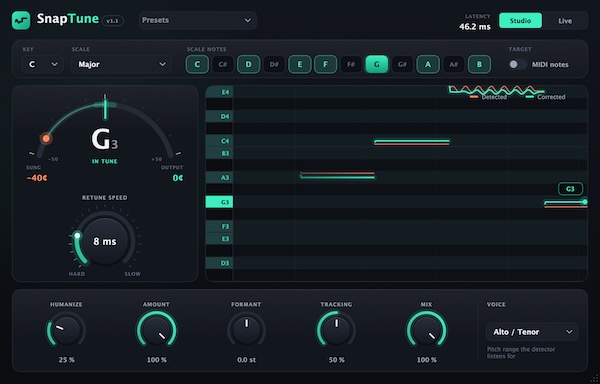Image resolution: width=600 pixels, height=384 pixels.
Task: Click the SnapTune logo icon
Action: (21, 20)
